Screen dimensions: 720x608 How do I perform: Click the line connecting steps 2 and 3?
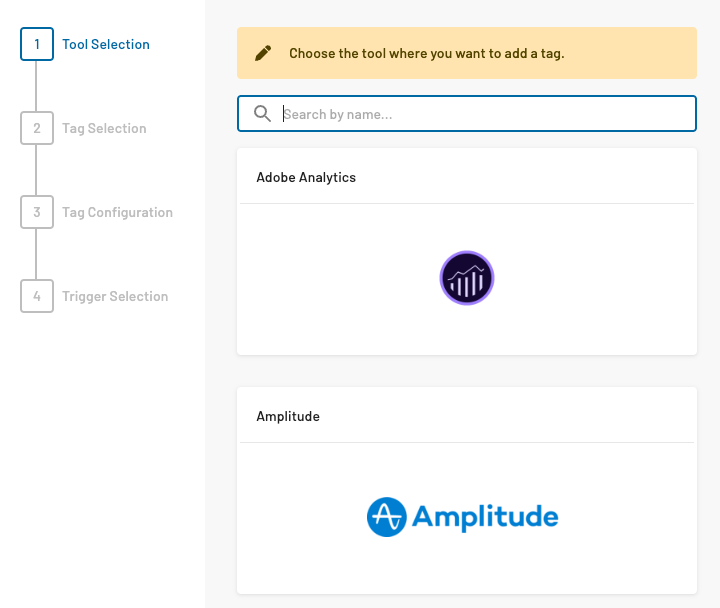tap(37, 170)
